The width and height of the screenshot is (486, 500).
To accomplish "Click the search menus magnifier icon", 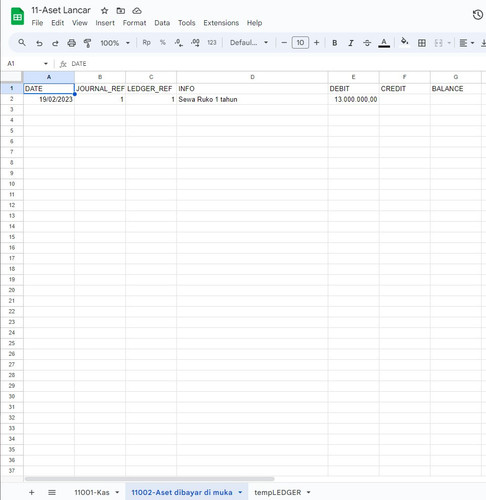I will (x=22, y=43).
